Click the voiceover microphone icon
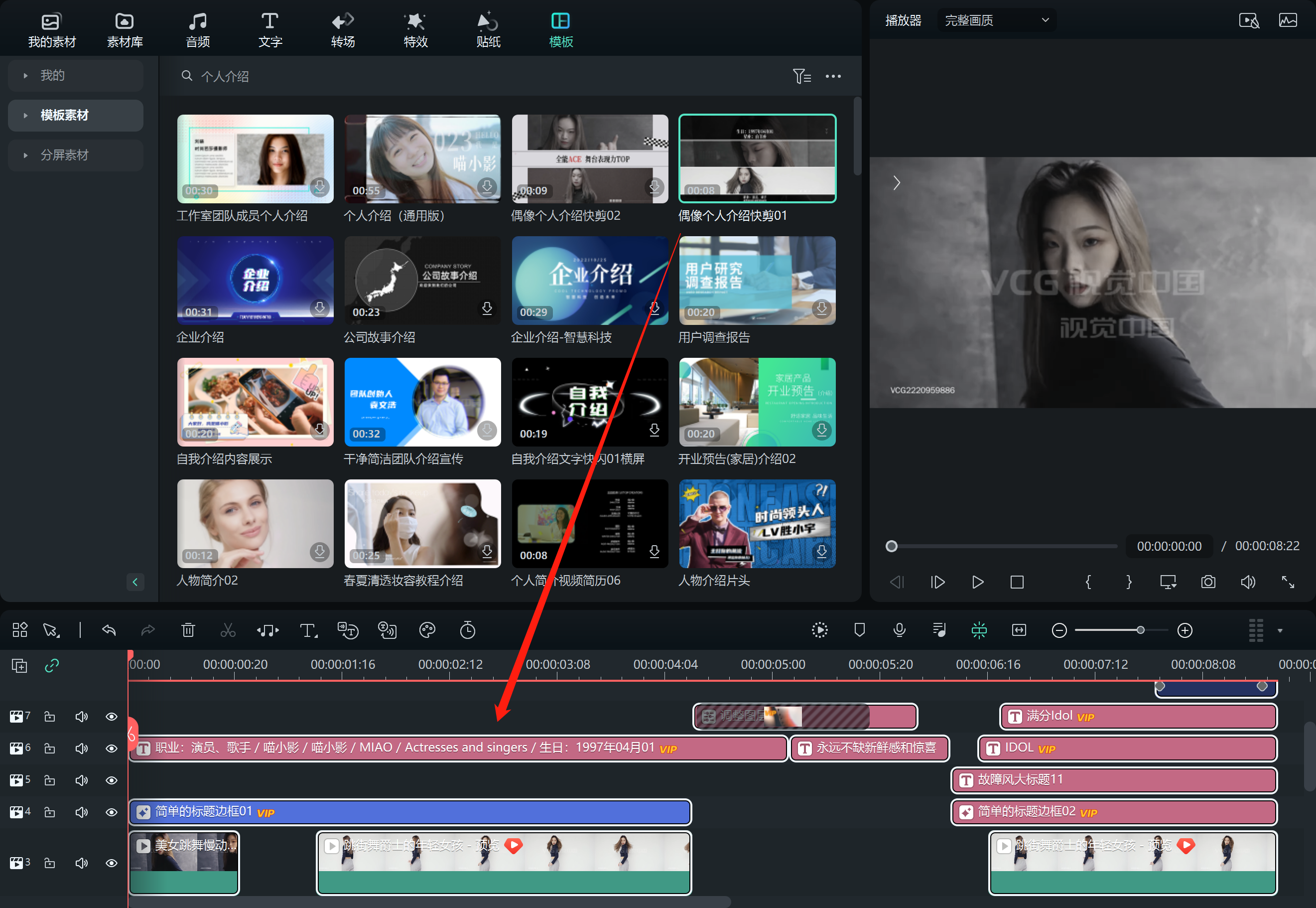 point(899,630)
